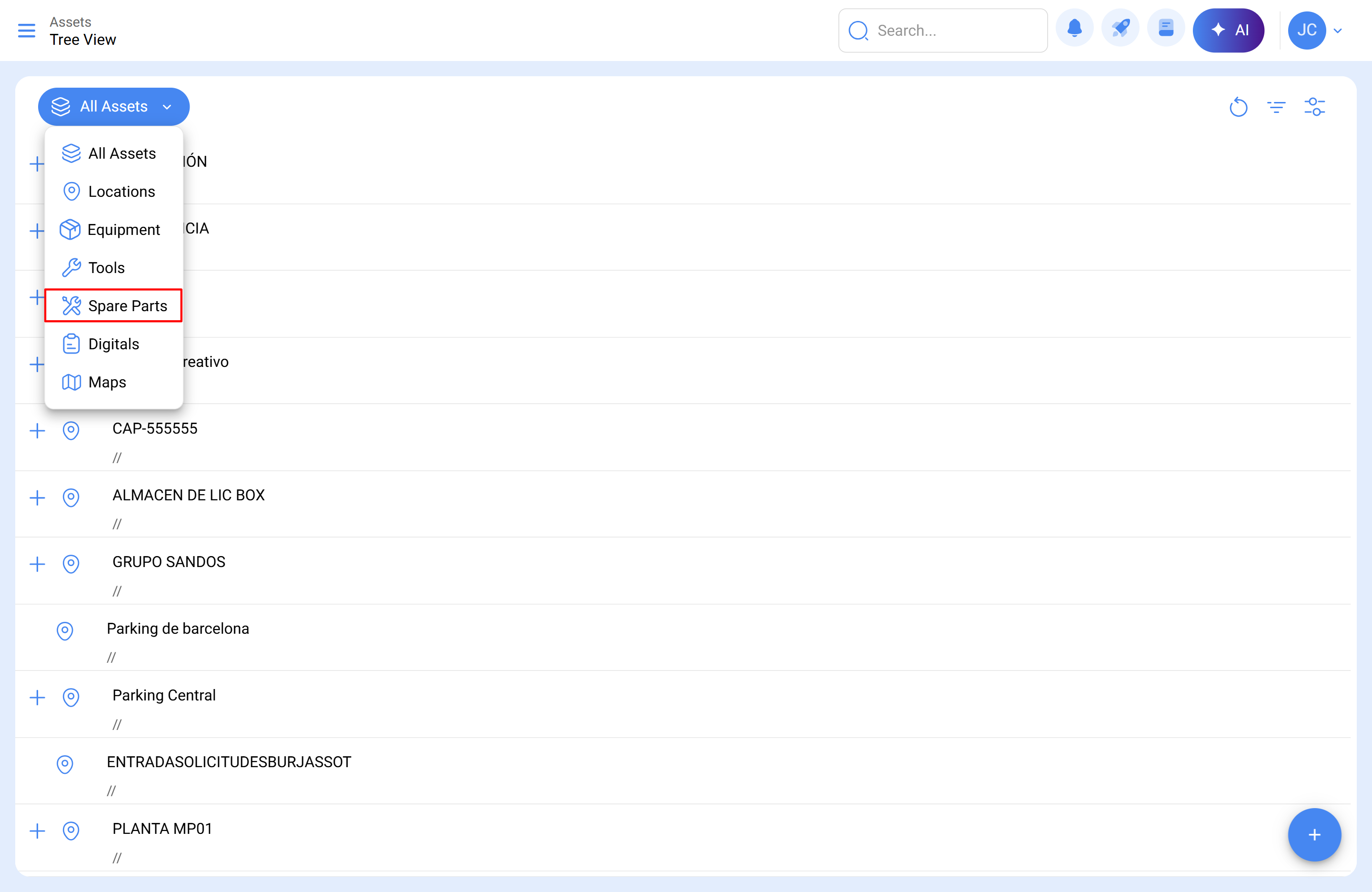Click the rocket icon in header
1372x892 pixels.
[1120, 29]
